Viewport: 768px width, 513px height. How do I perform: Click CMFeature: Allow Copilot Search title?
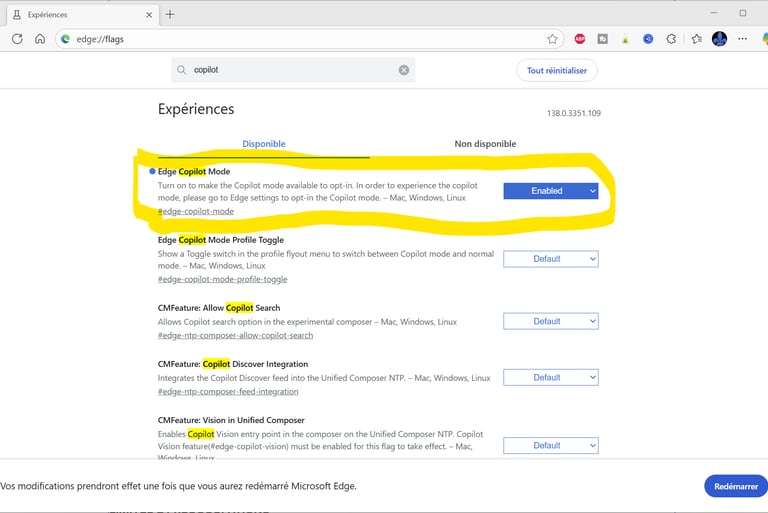(x=219, y=308)
